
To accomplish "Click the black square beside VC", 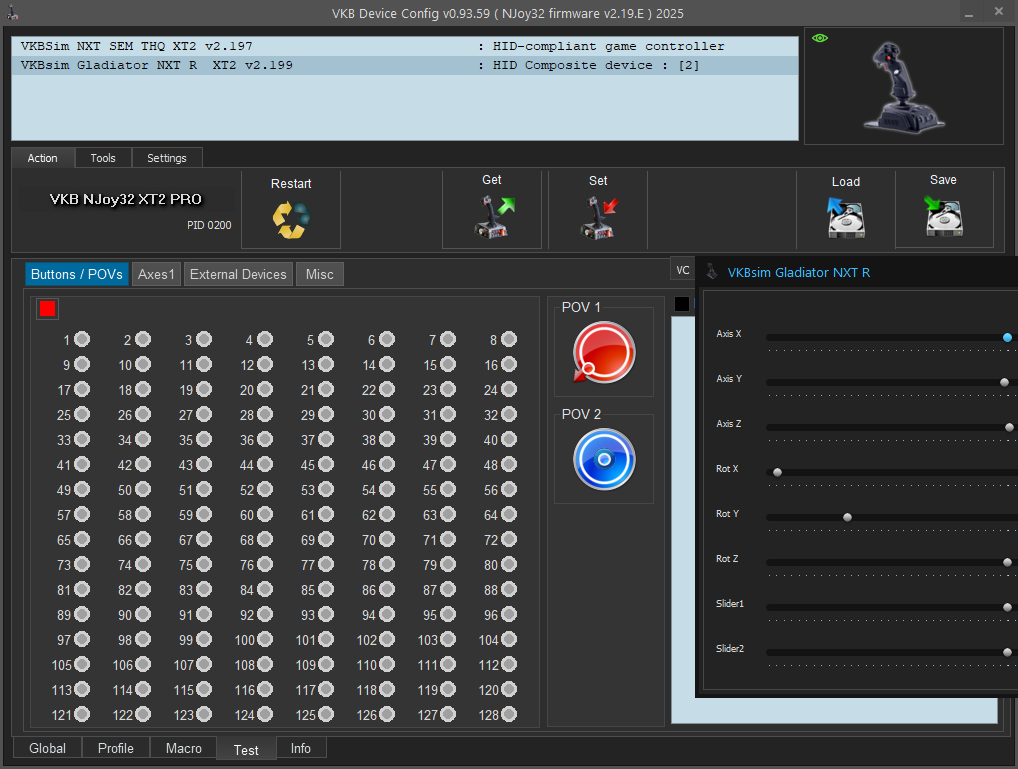I will coord(682,303).
